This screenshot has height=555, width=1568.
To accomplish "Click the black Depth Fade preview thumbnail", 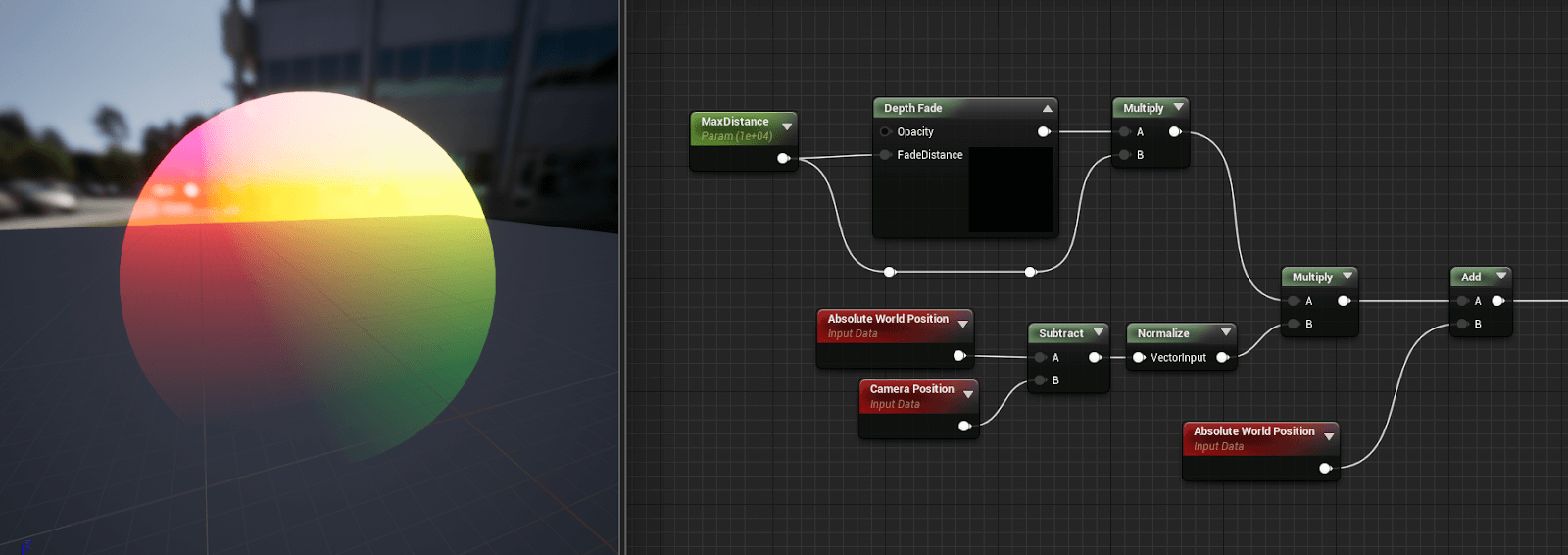I will pyautogui.click(x=1010, y=189).
